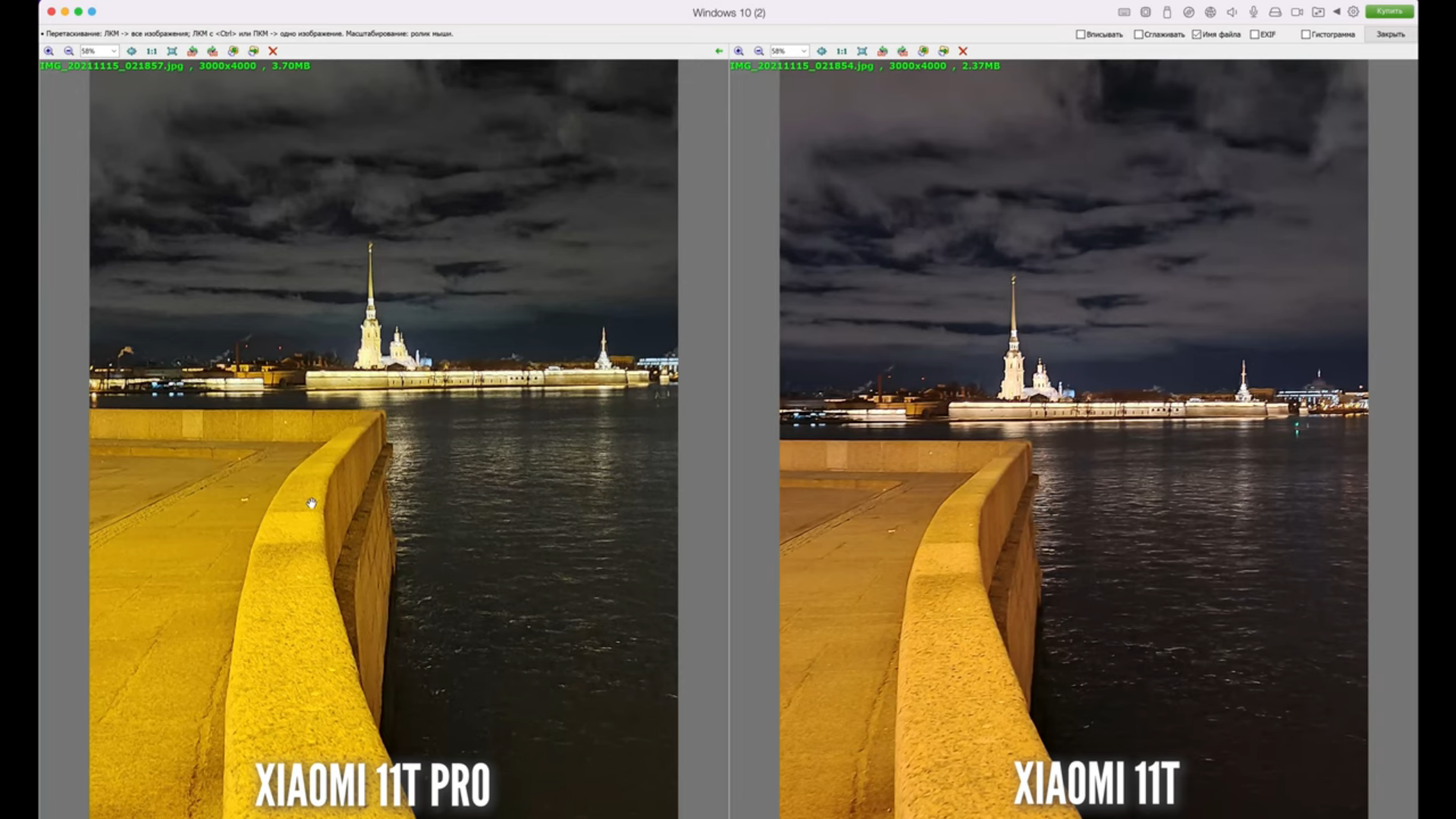Click the Закрыть button
The width and height of the screenshot is (1456, 819).
[1391, 34]
